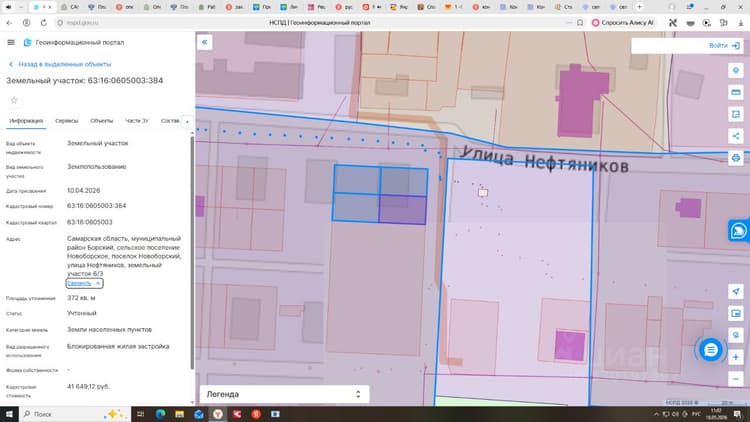The width and height of the screenshot is (750, 422).
Task: Click the basemap switch icon above zoom
Action: (736, 335)
